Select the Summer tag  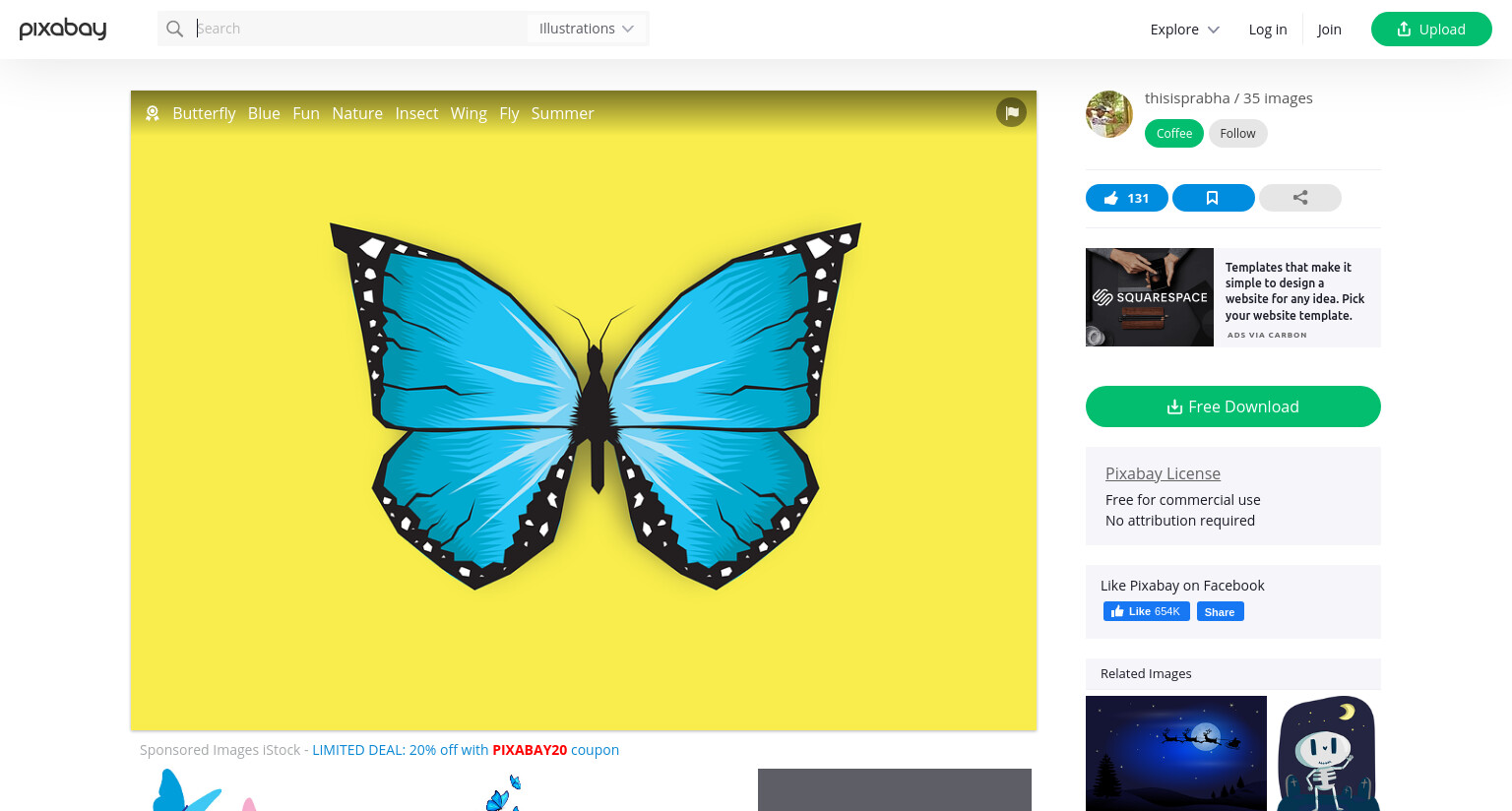[x=562, y=113]
